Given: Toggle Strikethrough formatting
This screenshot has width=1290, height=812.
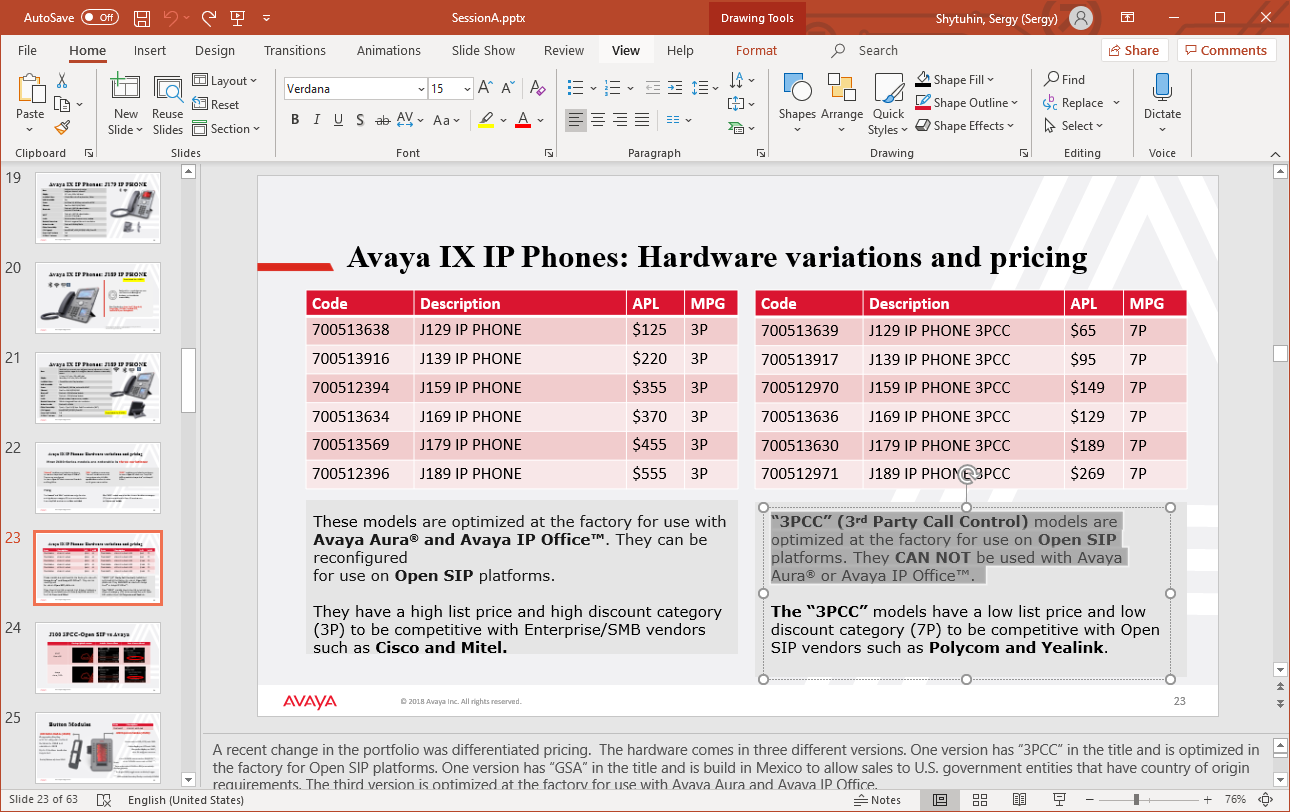Looking at the screenshot, I should click(x=381, y=120).
